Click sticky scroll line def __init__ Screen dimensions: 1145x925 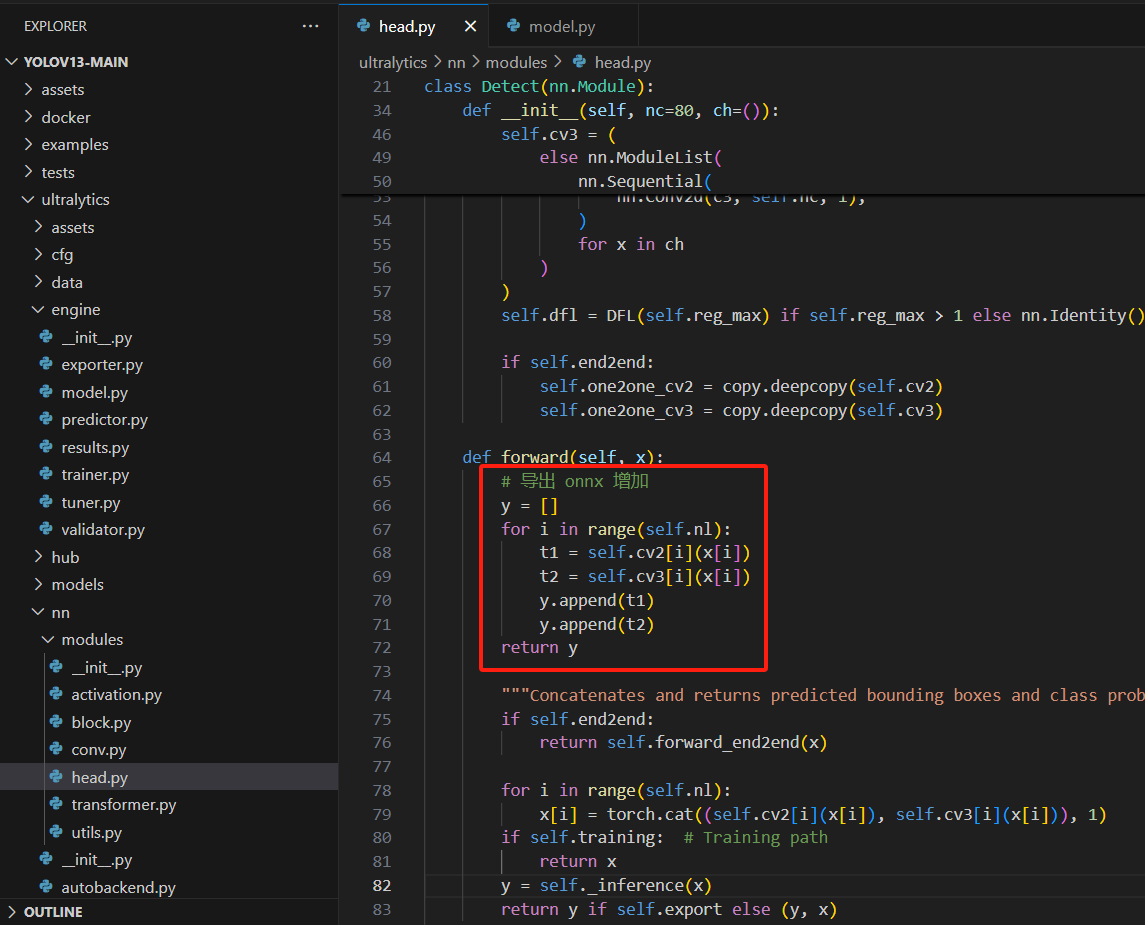621,110
